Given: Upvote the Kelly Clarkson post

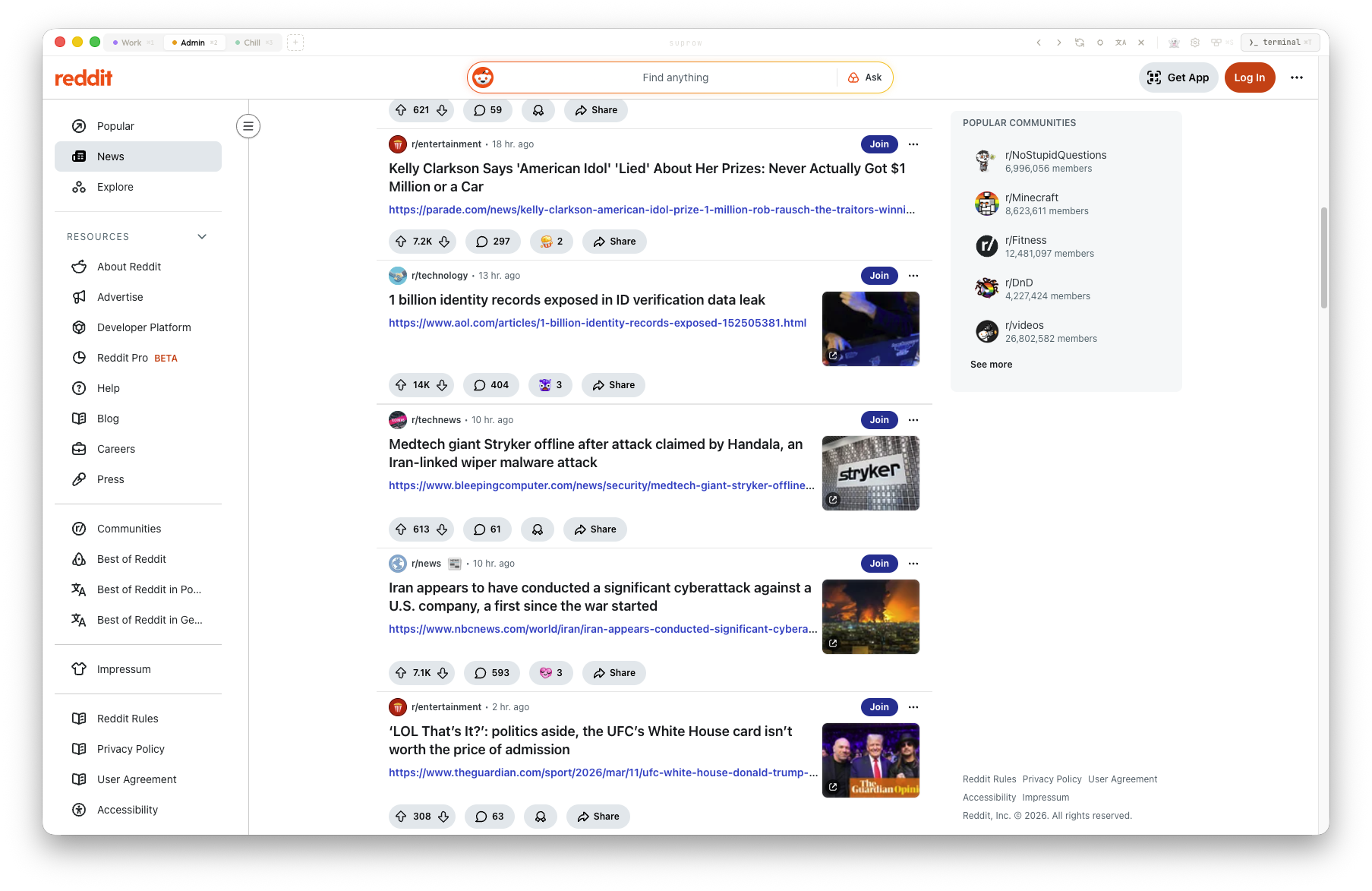Looking at the screenshot, I should click(x=400, y=241).
